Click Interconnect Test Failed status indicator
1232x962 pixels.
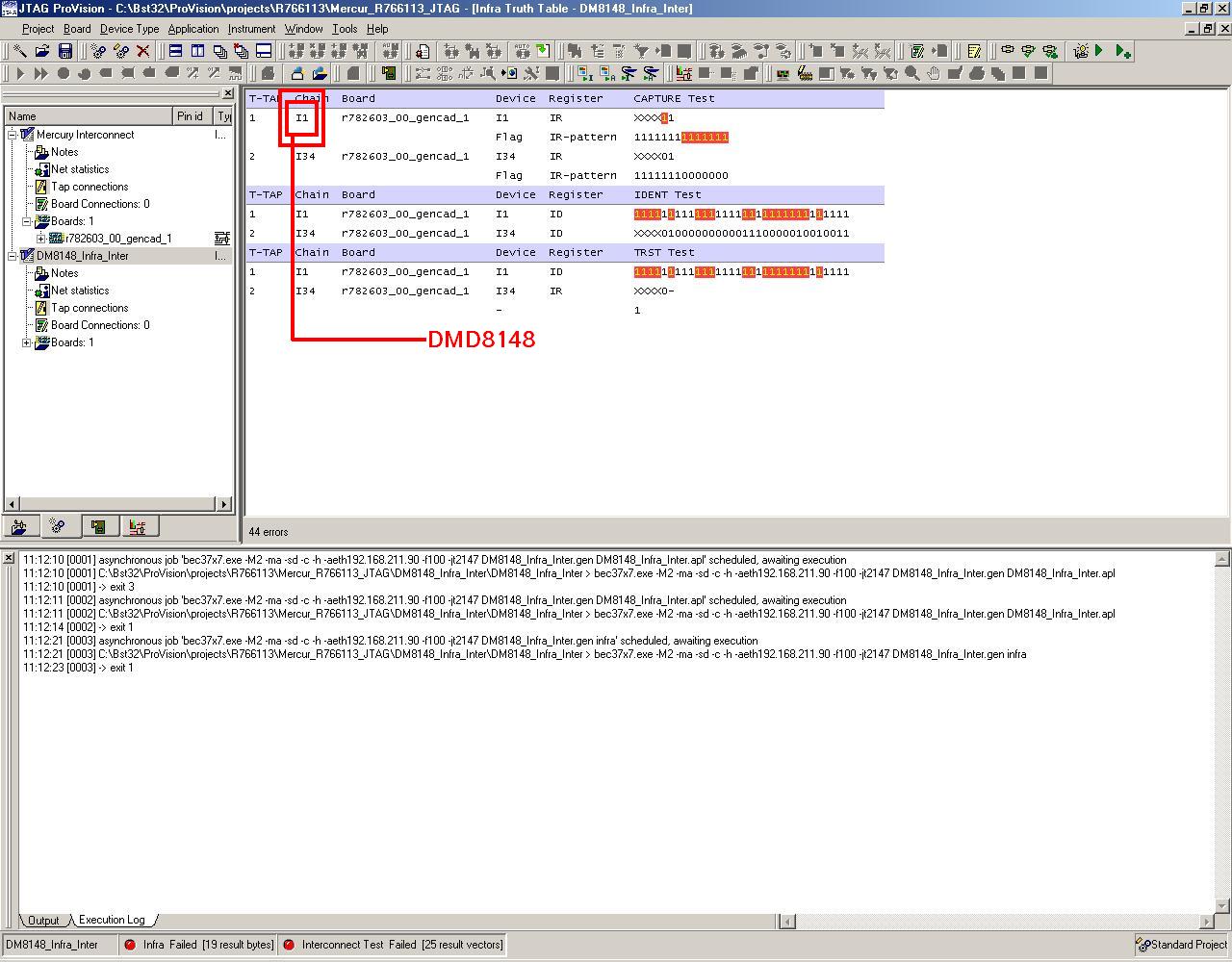point(393,945)
